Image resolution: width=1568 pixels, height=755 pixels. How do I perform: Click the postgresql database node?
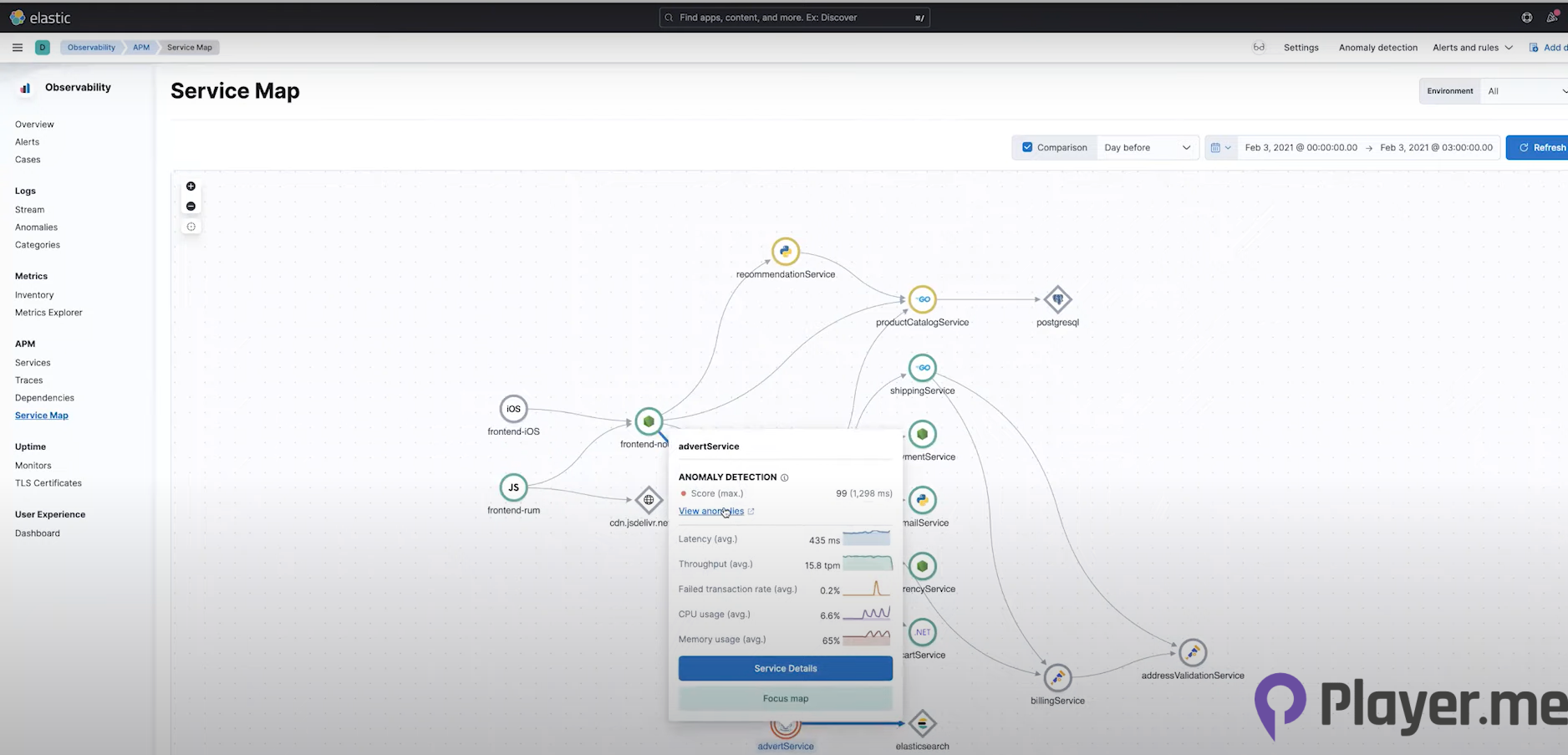click(x=1057, y=299)
